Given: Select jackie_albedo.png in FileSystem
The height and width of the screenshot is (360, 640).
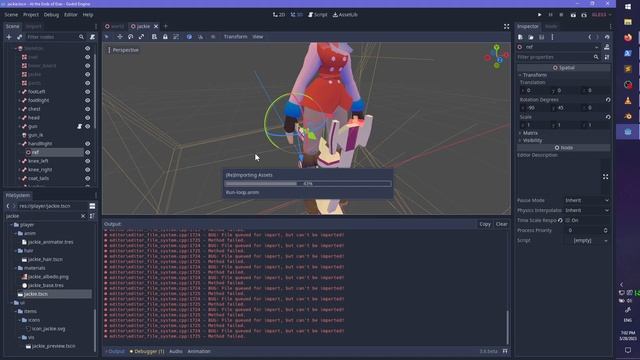Looking at the screenshot, I should coord(48,277).
